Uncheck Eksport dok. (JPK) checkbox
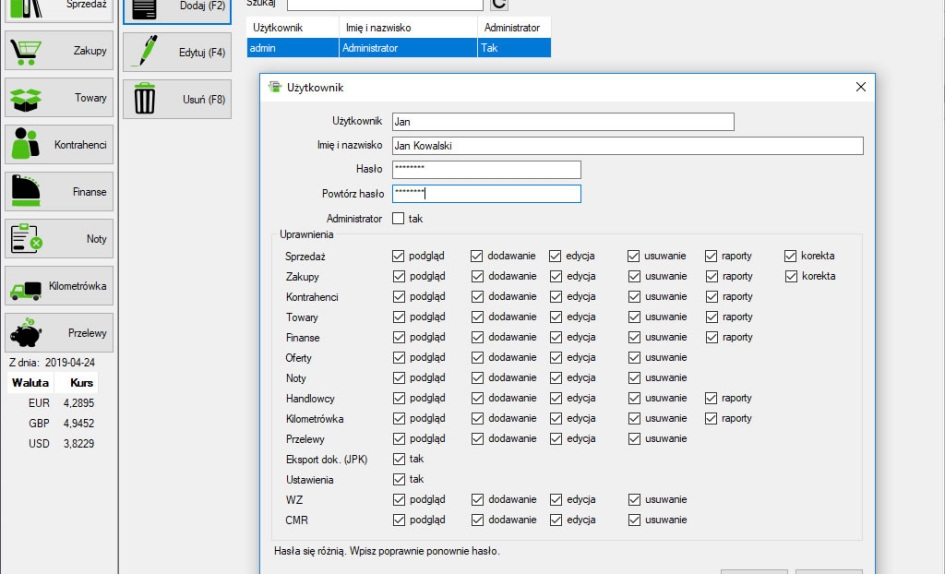945x574 pixels. coord(399,459)
